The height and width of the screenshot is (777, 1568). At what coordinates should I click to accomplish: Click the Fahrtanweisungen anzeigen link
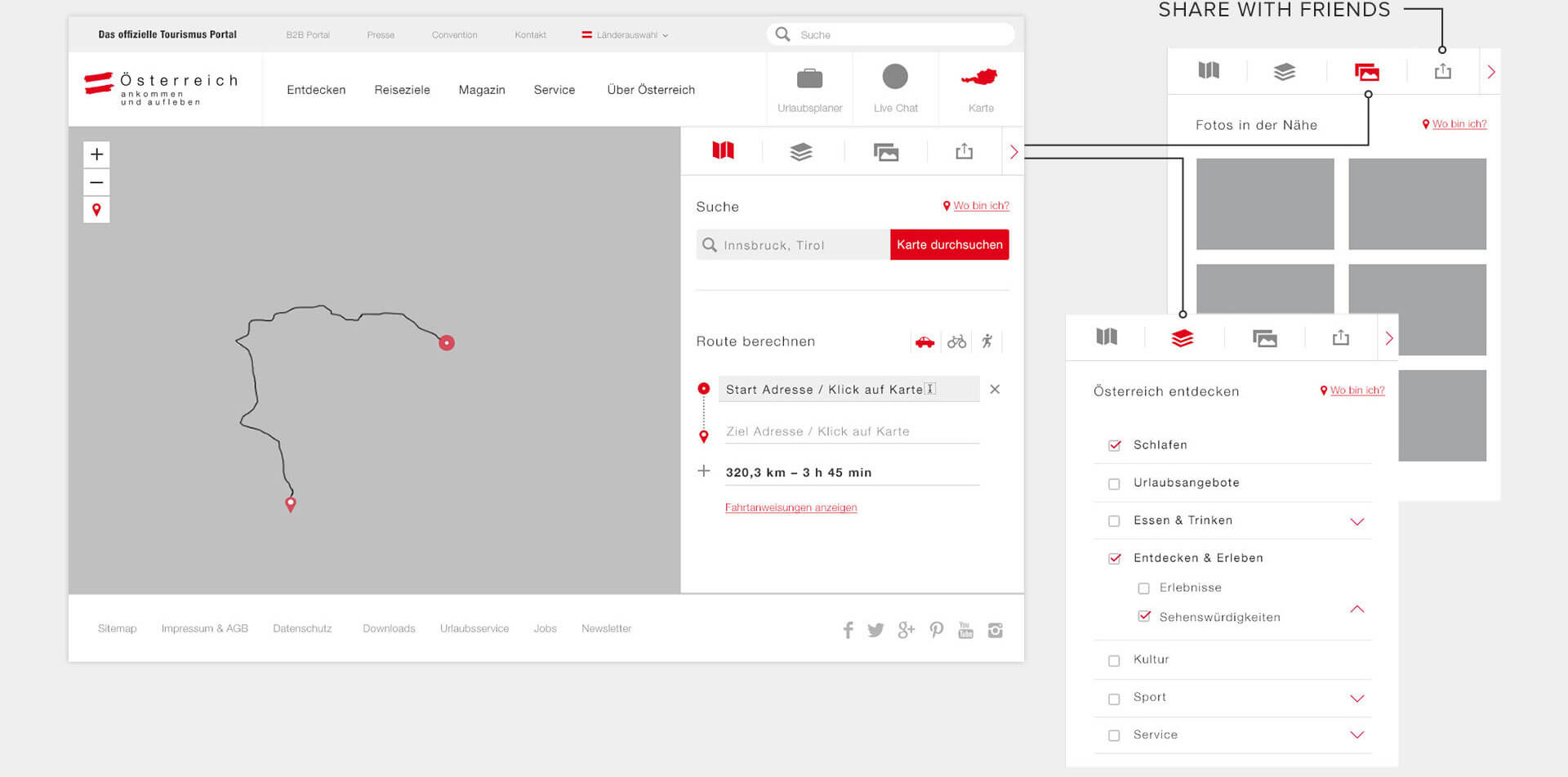point(791,507)
